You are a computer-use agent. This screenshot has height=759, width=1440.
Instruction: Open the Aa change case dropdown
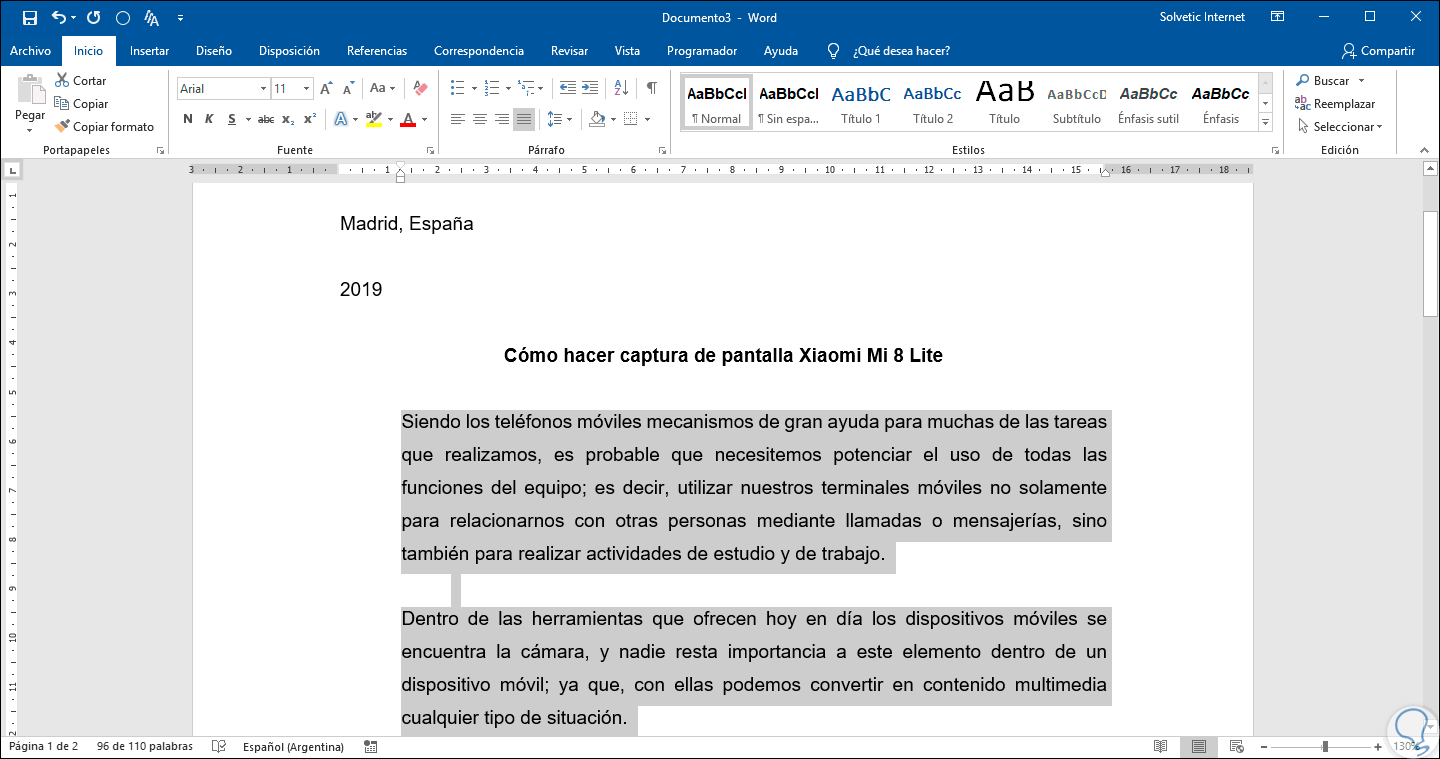(383, 89)
